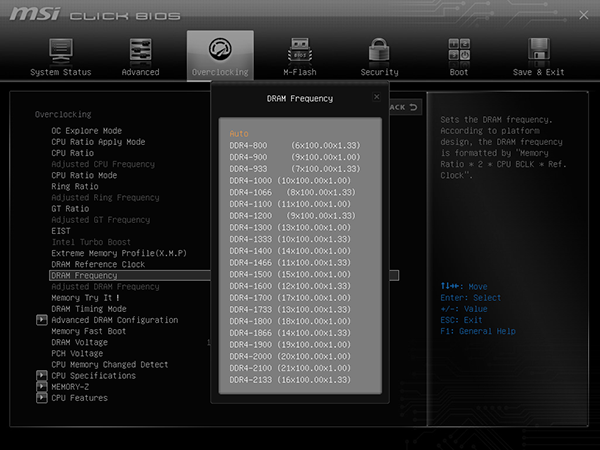Select DDR4-1000 (10x100.00x1.00)

[290, 181]
